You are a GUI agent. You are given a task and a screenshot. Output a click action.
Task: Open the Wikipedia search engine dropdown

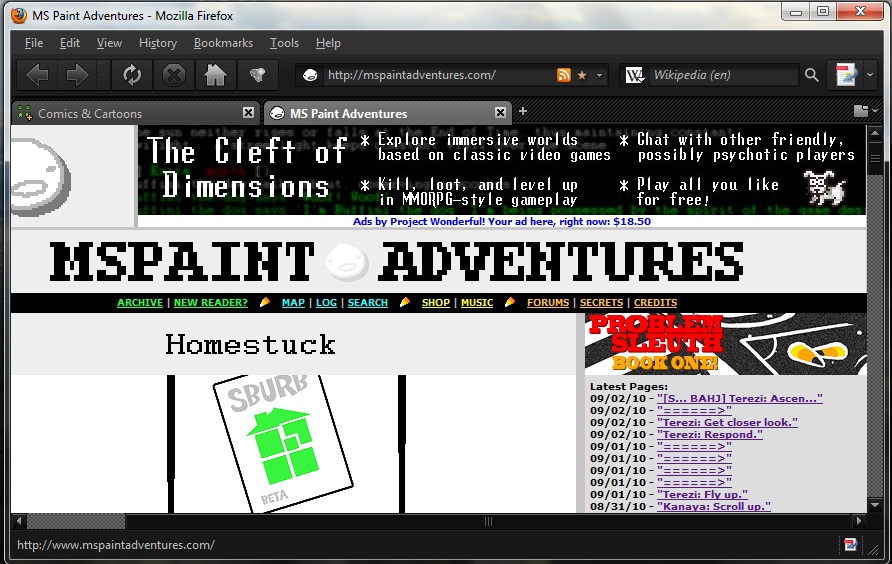click(635, 75)
